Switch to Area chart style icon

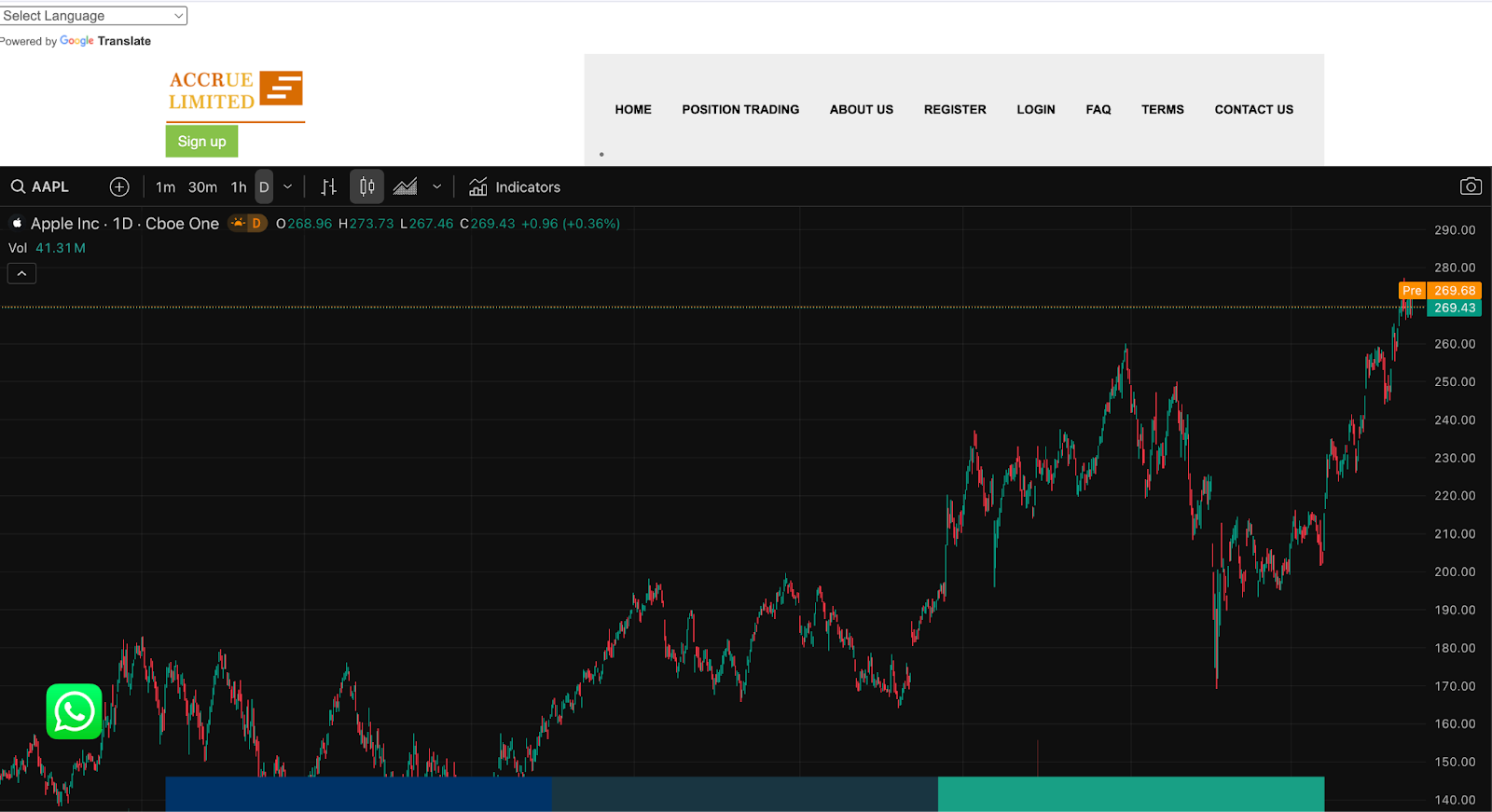pyautogui.click(x=405, y=187)
